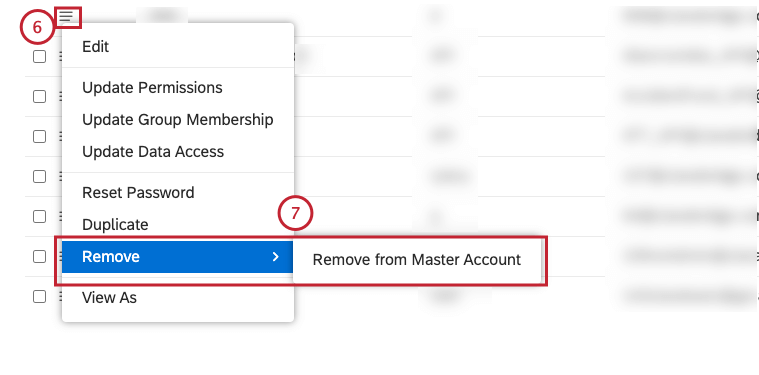Toggle the last row checkbox near View As

tap(39, 297)
